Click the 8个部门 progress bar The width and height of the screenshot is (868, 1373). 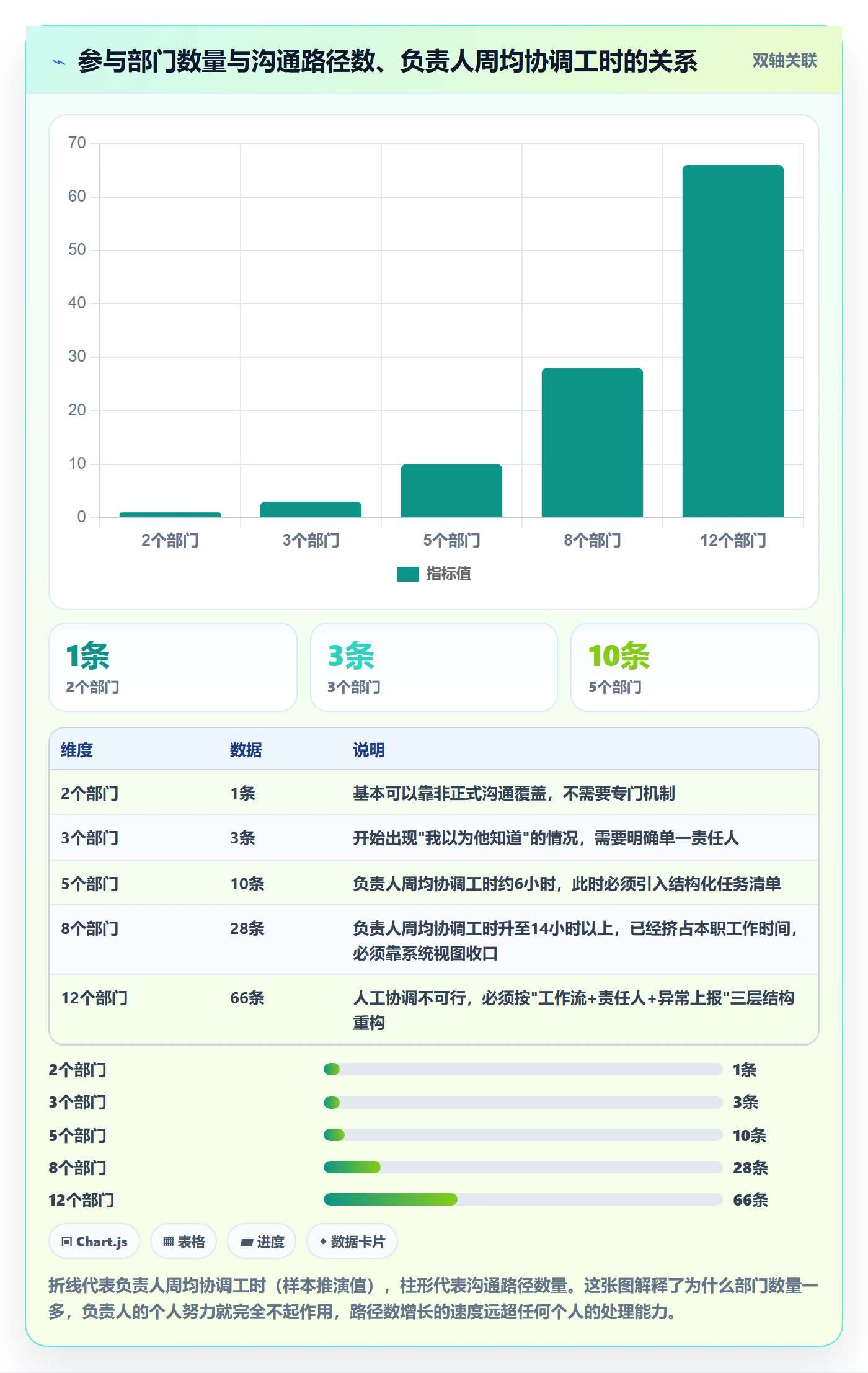pos(523,1167)
